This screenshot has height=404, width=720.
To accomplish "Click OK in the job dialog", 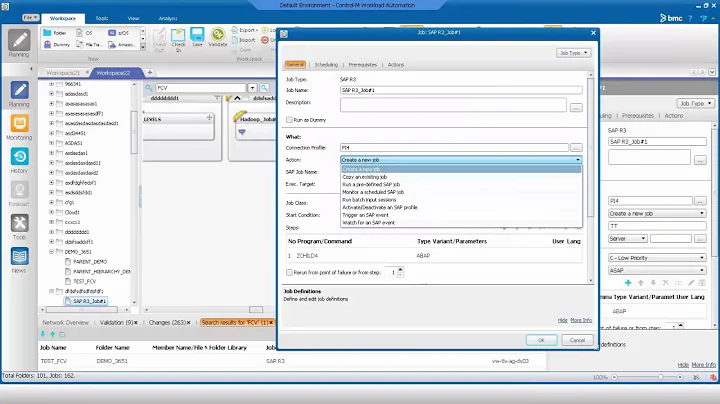I will click(541, 340).
